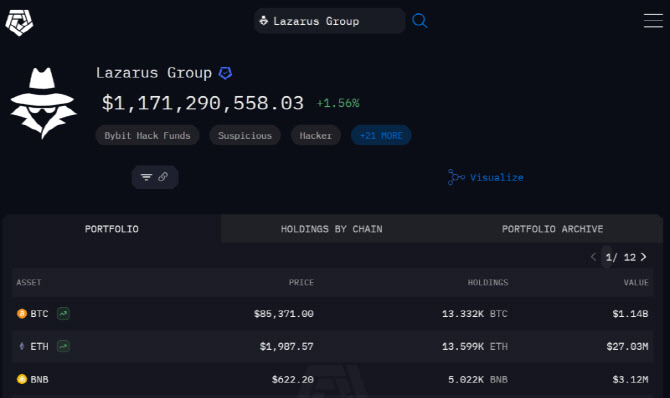
Task: Focus the Lazarus Group search field
Action: point(329,21)
